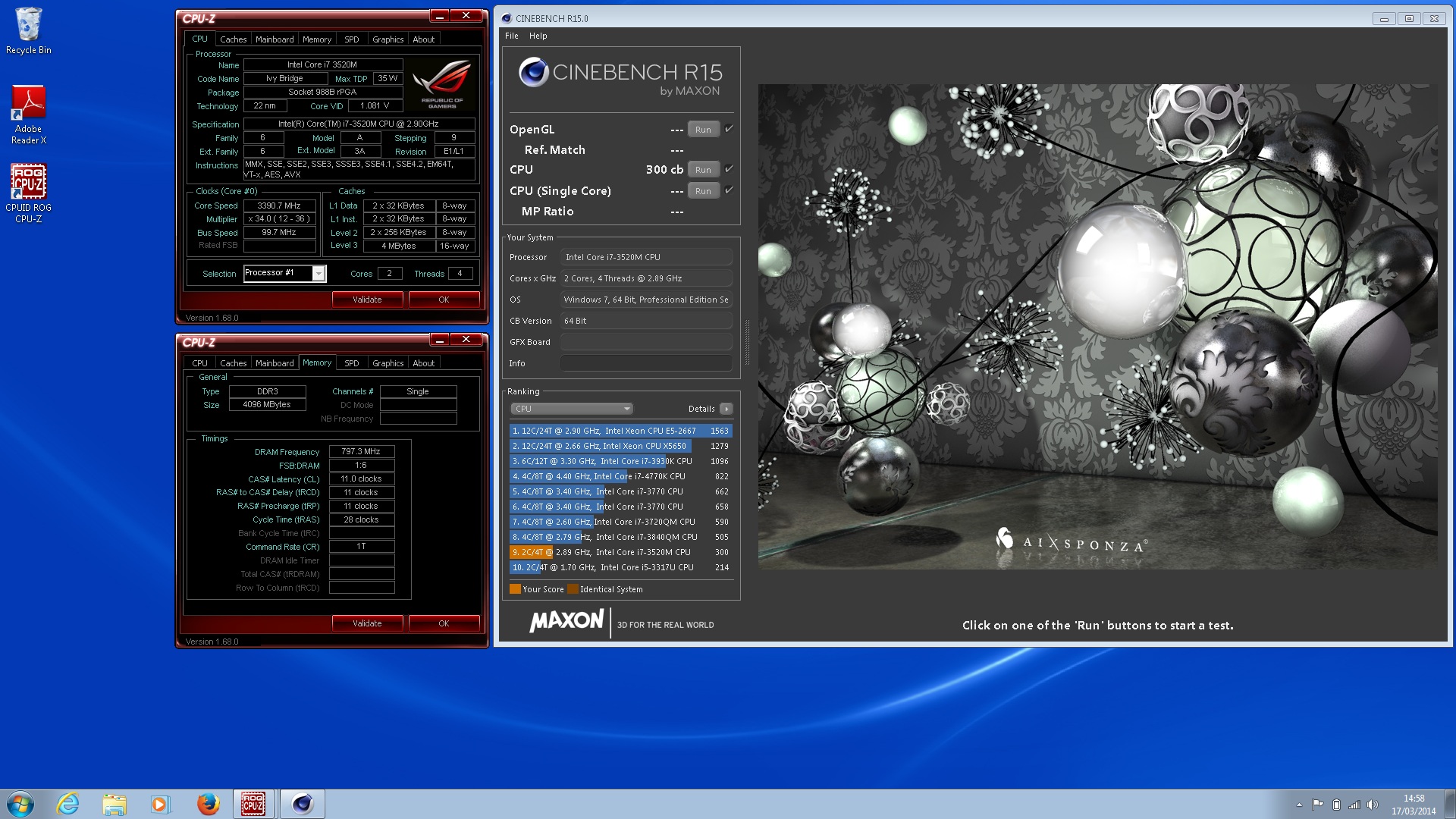Click Validate in lower CPU-Z Memory window
This screenshot has width=1456, height=819.
(x=367, y=623)
